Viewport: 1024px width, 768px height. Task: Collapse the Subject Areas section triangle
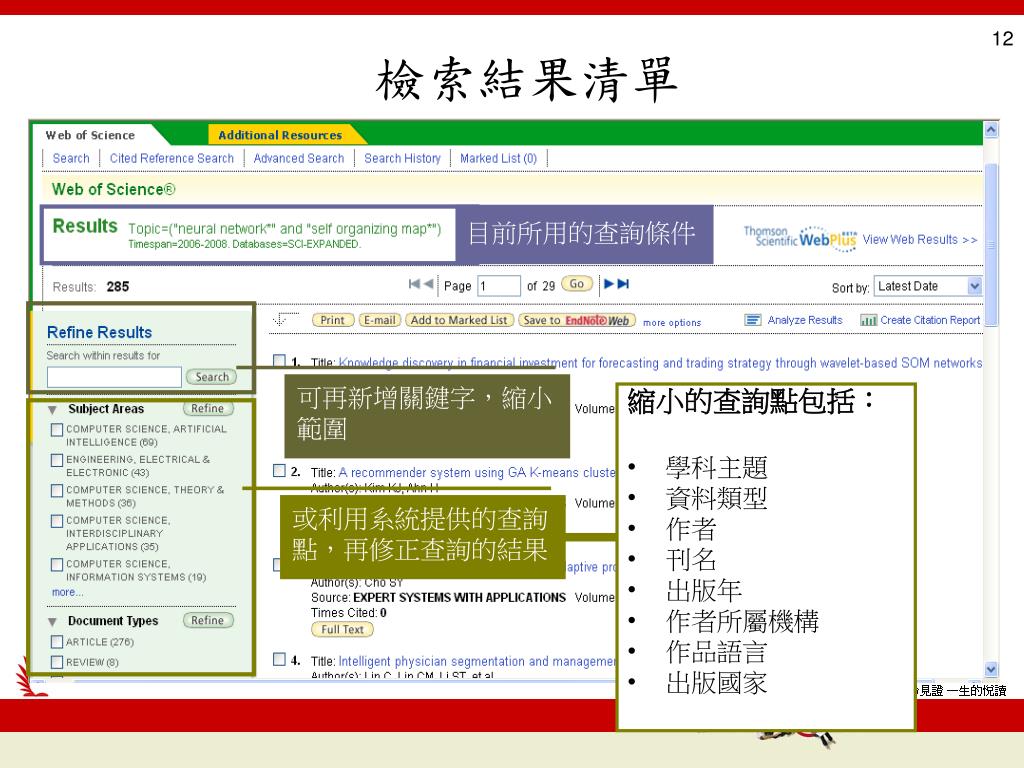click(52, 410)
